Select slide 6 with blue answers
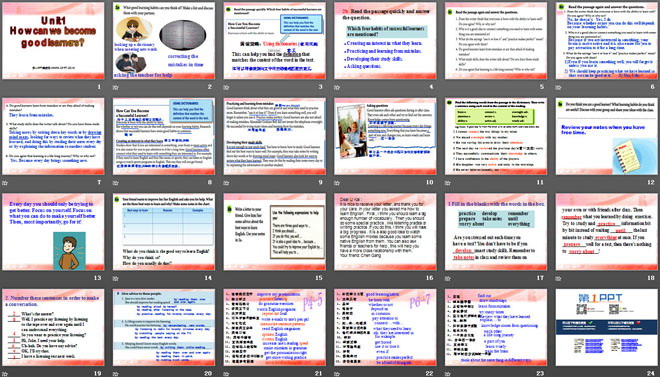The image size is (660, 377). (x=607, y=41)
